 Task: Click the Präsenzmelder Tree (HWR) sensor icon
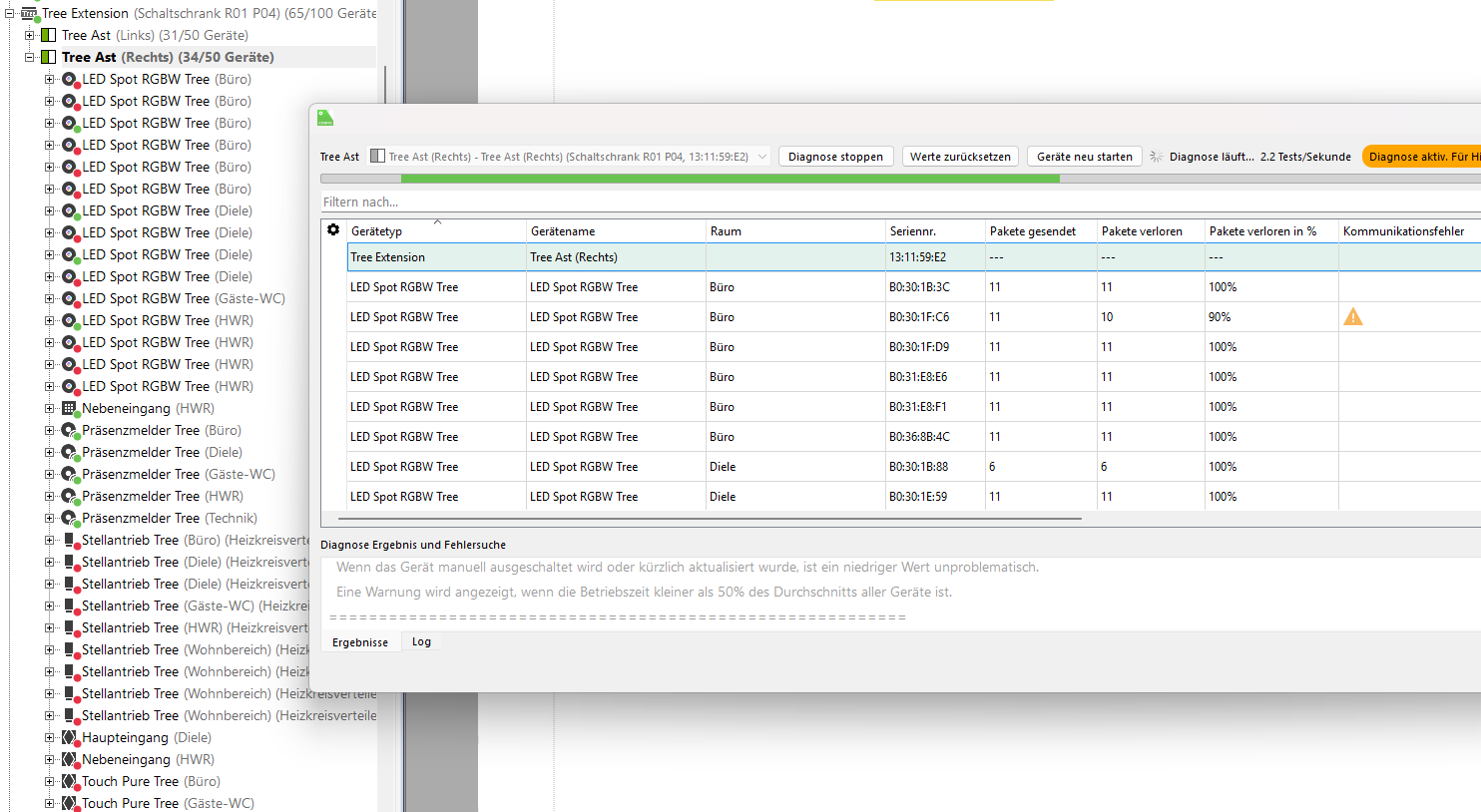(69, 496)
